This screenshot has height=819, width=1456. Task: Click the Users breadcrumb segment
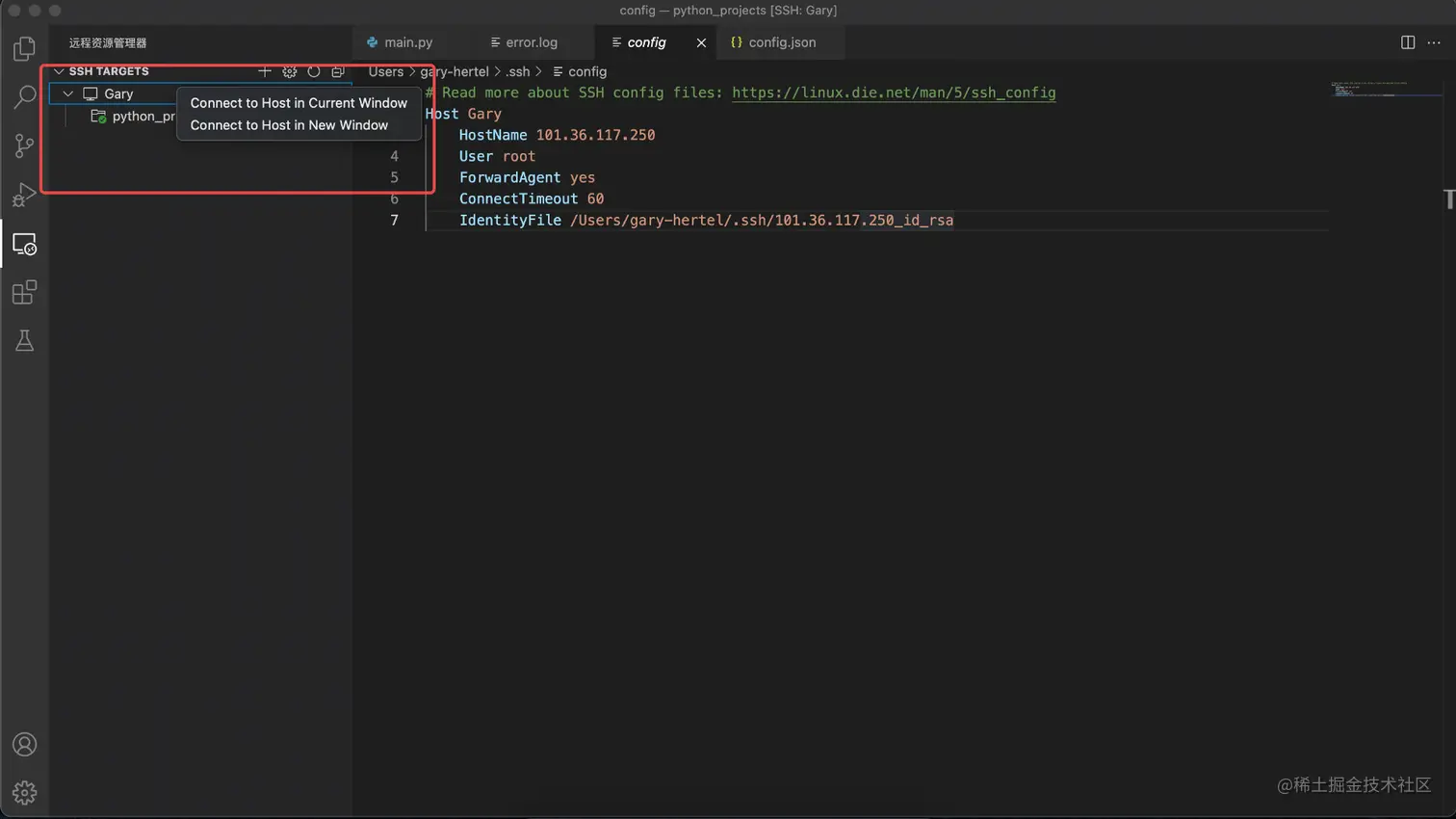pyautogui.click(x=386, y=71)
